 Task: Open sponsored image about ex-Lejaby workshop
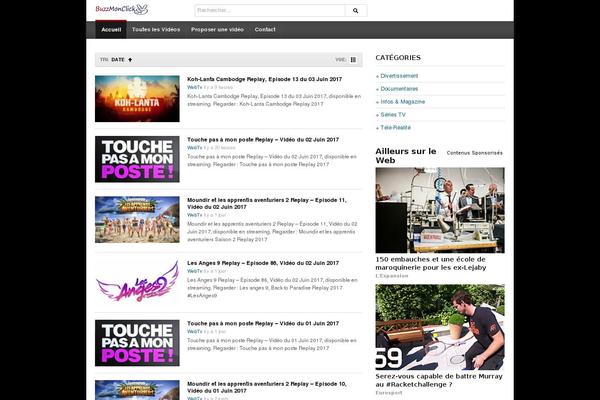440,210
